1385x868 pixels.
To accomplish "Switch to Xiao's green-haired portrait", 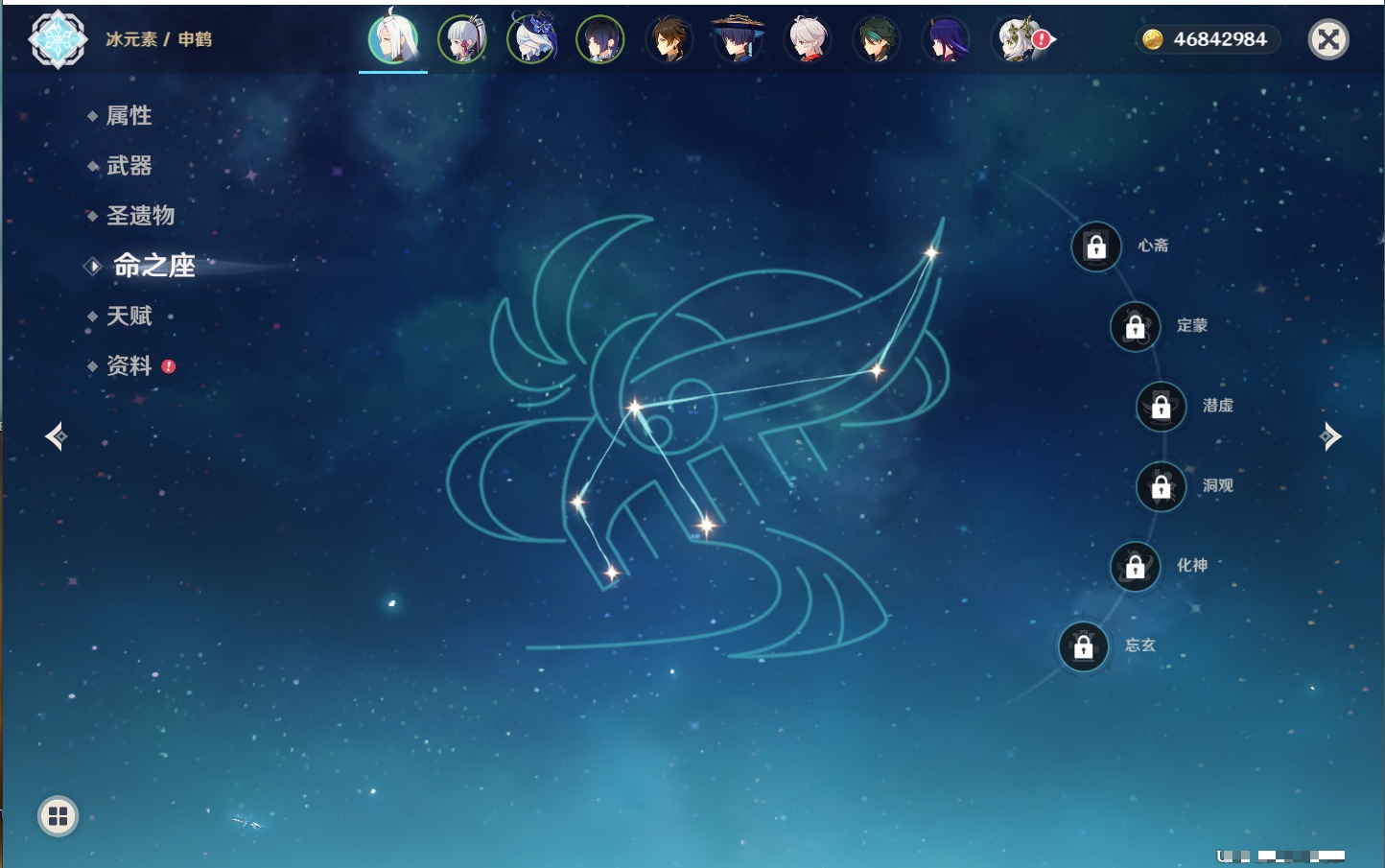I will click(877, 40).
